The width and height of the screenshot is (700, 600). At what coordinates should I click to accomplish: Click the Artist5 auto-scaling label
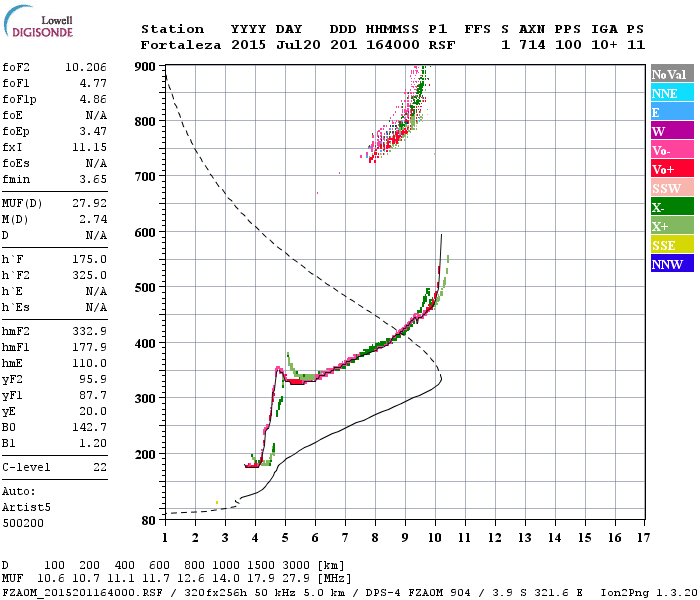point(26,508)
